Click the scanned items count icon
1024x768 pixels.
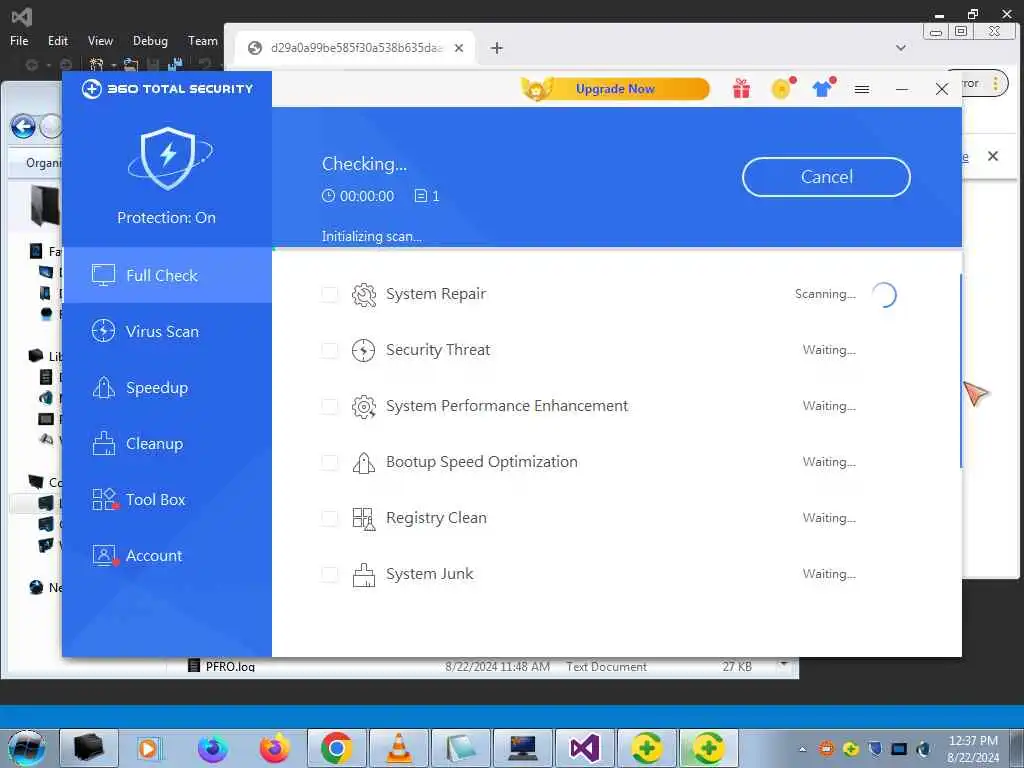(x=421, y=195)
